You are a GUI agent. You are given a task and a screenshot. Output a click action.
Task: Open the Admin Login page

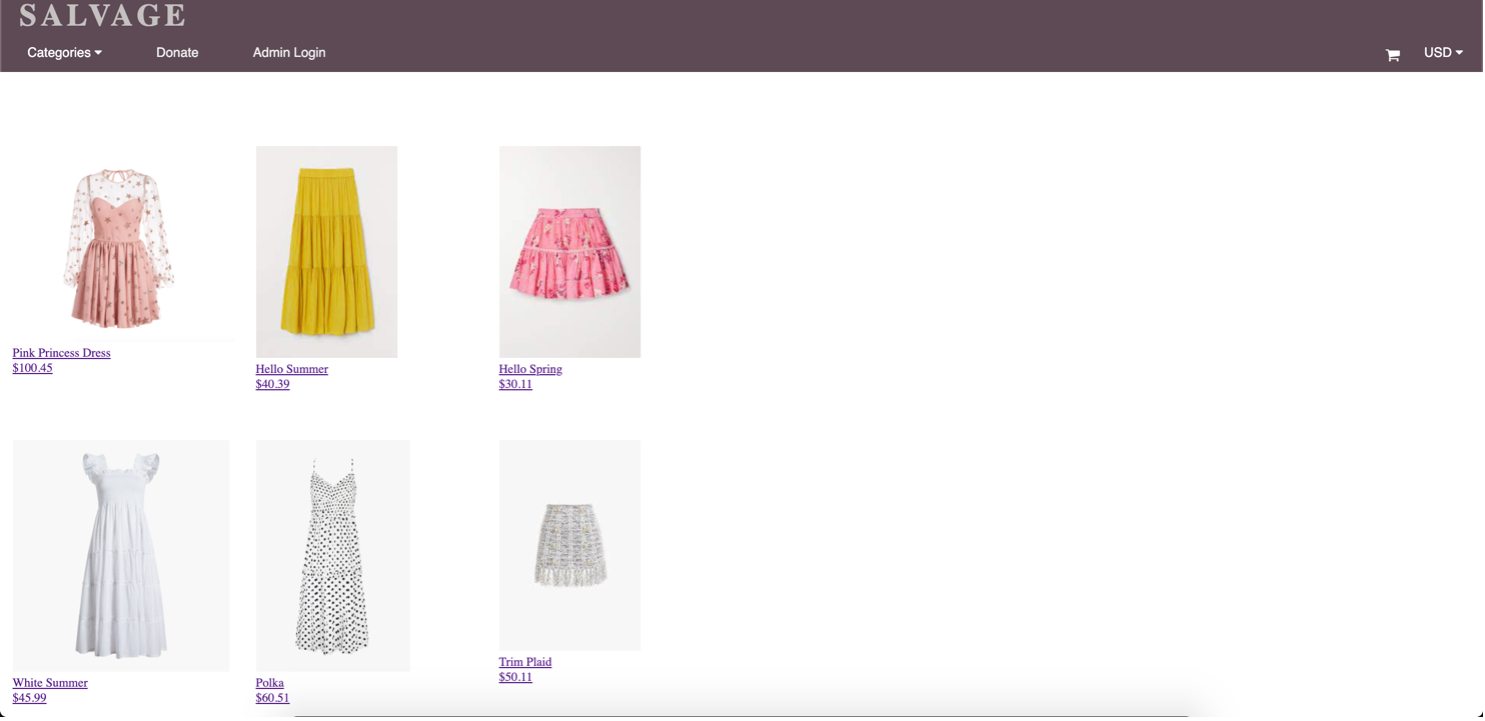pos(289,52)
